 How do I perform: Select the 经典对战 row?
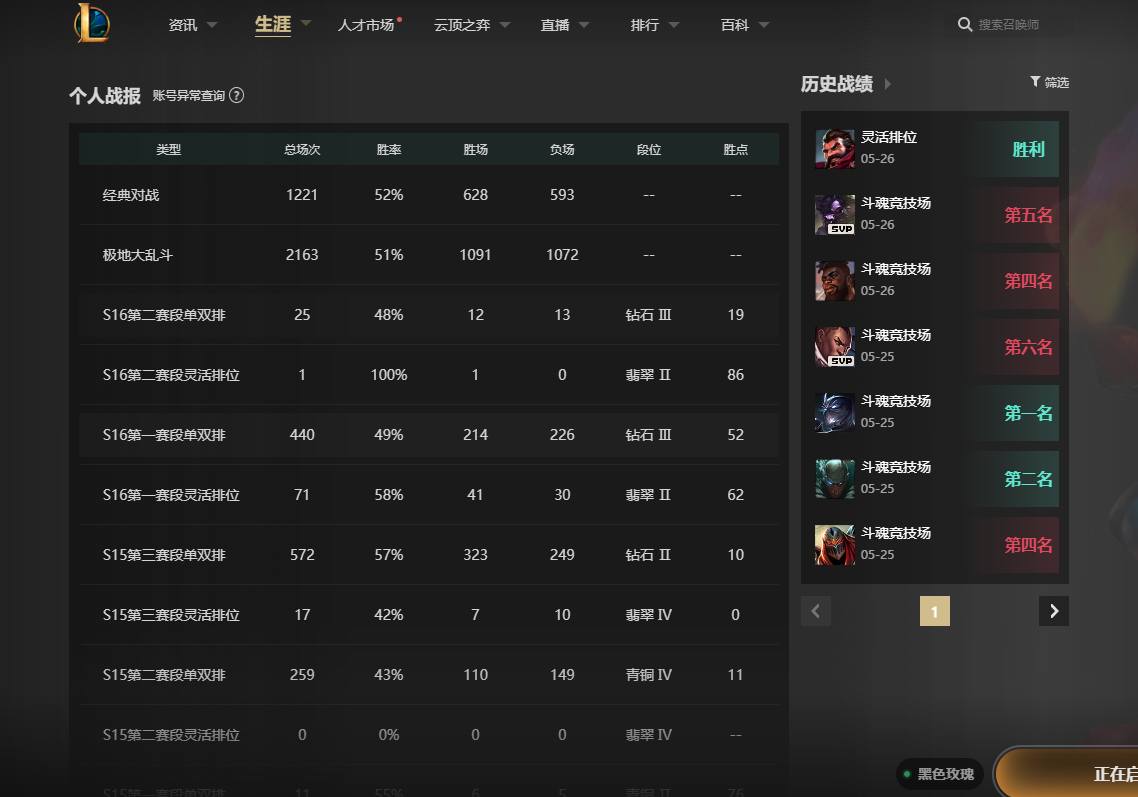coord(429,195)
